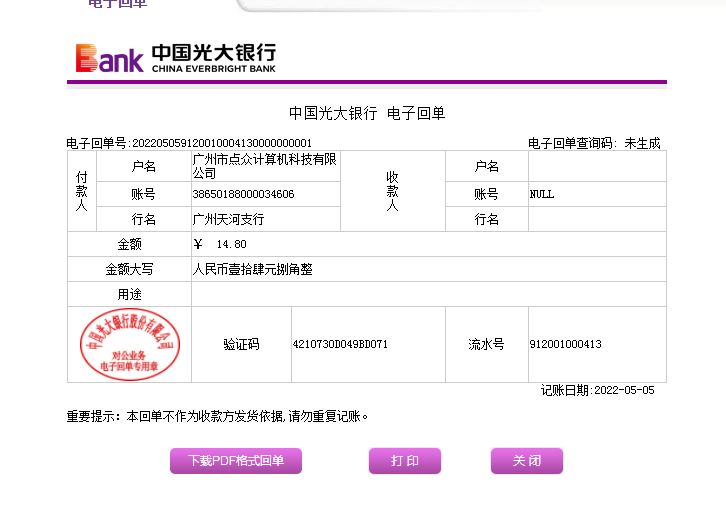Click the empty 用途 purpose field

(x=428, y=294)
